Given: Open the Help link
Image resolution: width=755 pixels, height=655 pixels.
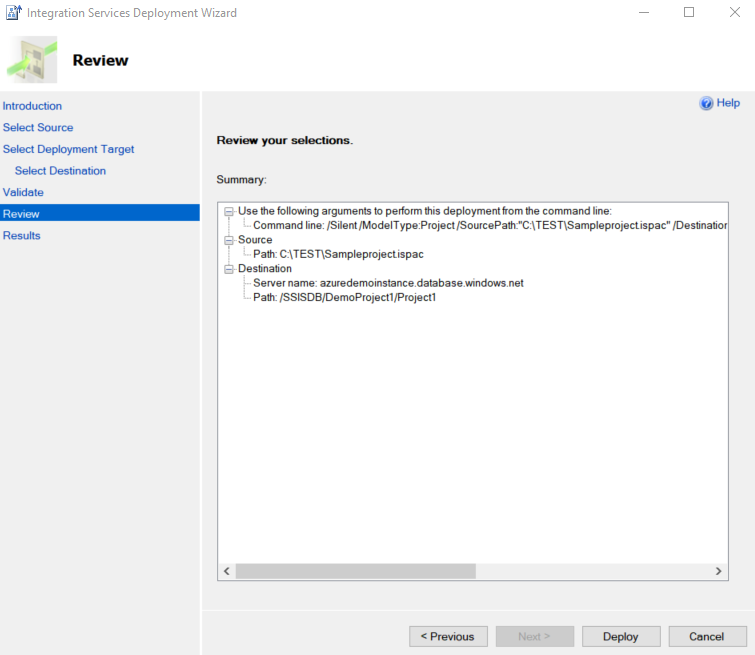Looking at the screenshot, I should (728, 103).
